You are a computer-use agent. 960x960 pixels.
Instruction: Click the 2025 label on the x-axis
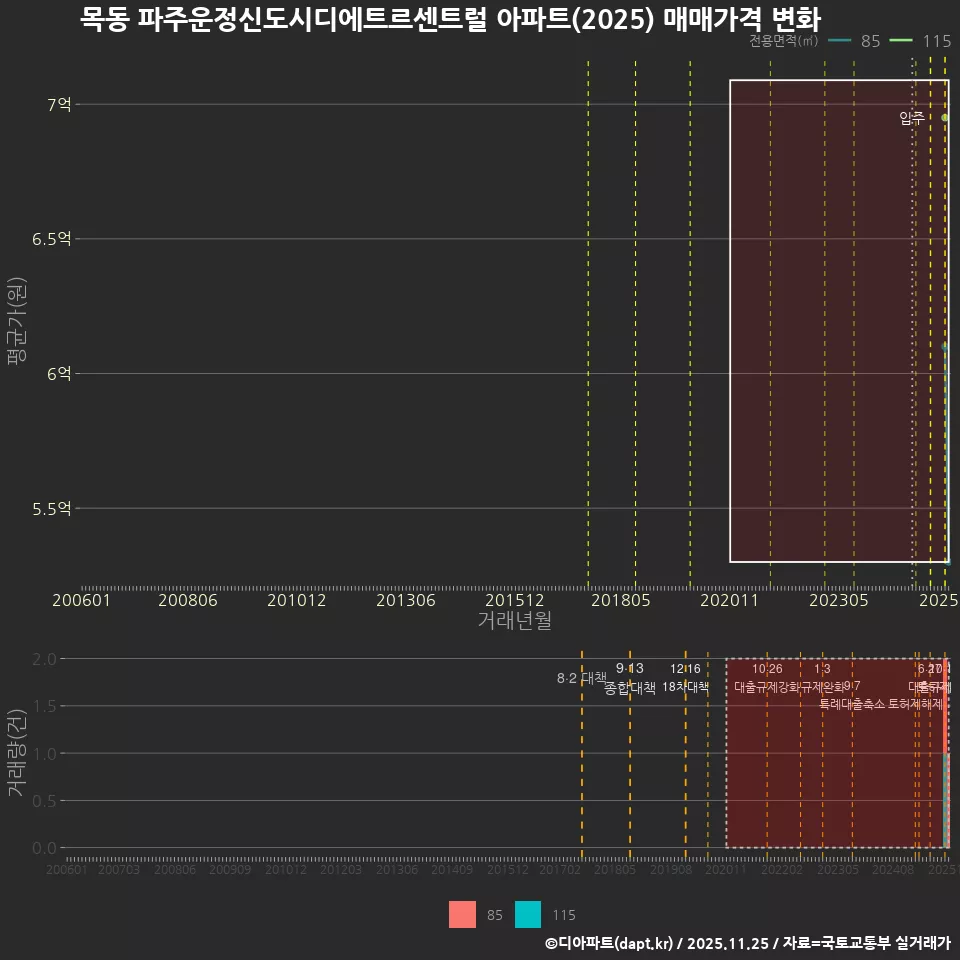939,599
